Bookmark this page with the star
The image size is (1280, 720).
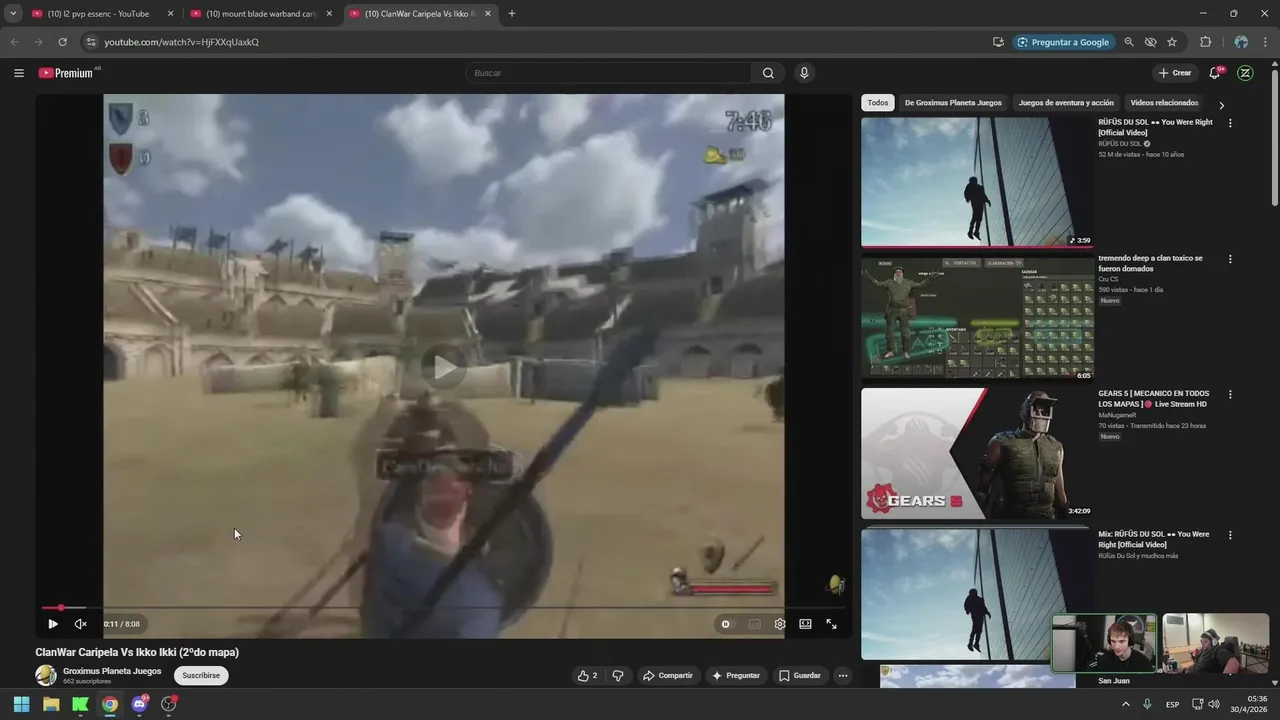(x=1172, y=42)
